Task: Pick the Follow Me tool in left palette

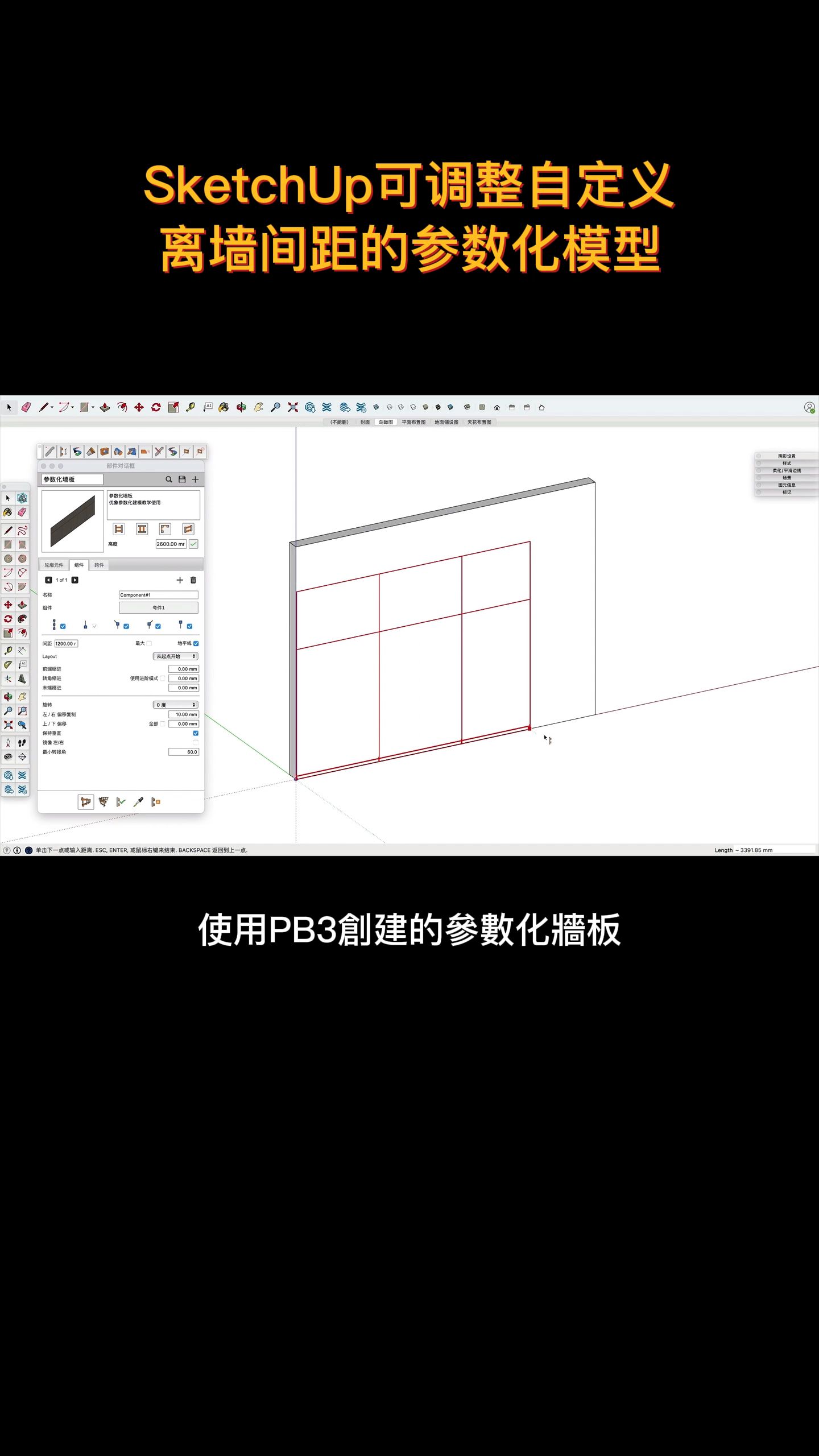Action: pyautogui.click(x=22, y=619)
